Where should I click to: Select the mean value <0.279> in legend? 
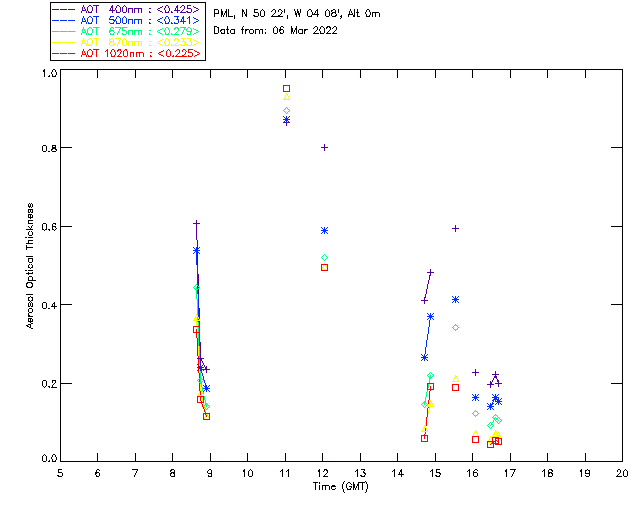[x=178, y=31]
